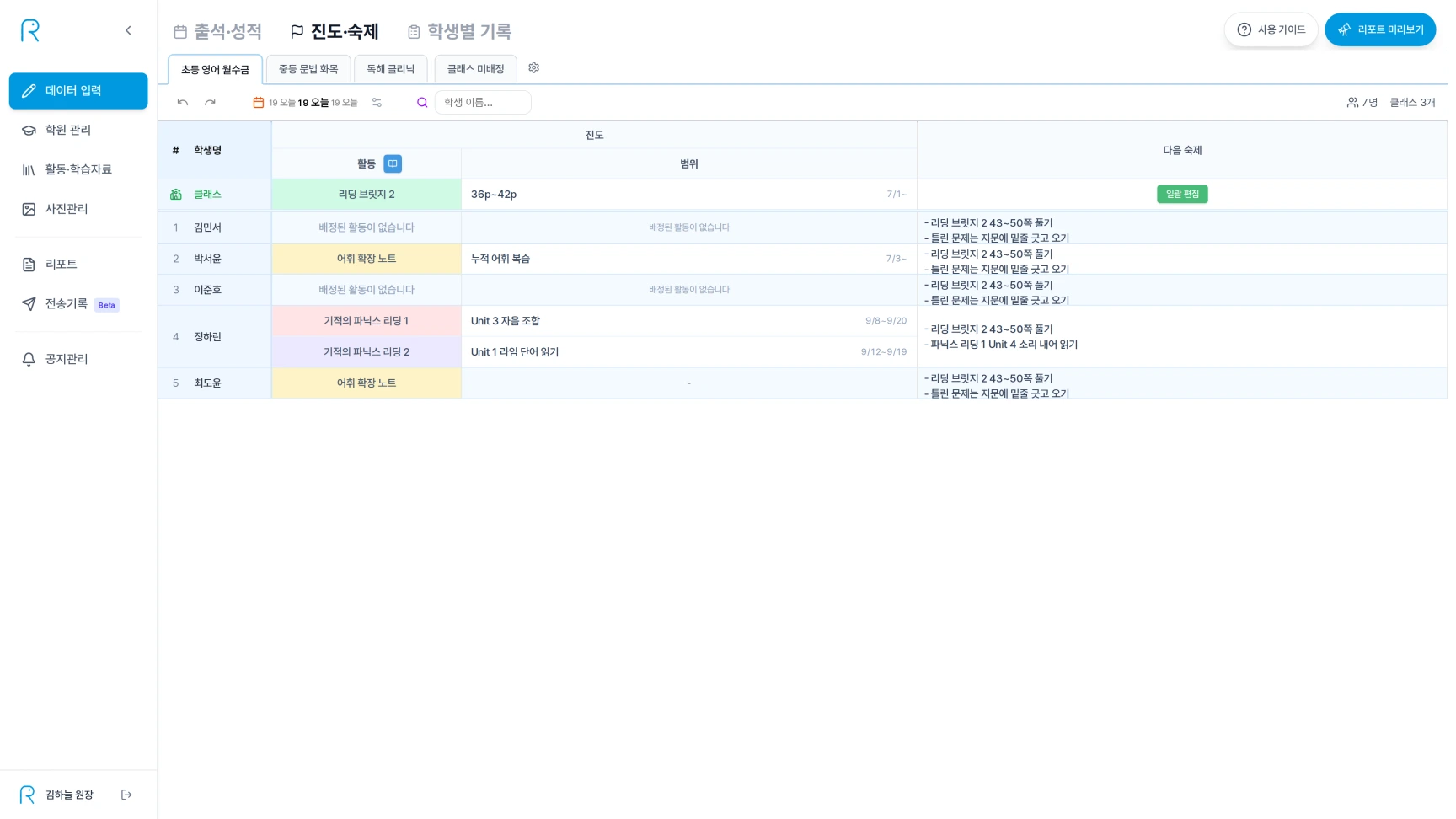Open the calendar date picker icon
The image size is (1456, 819).
[259, 103]
